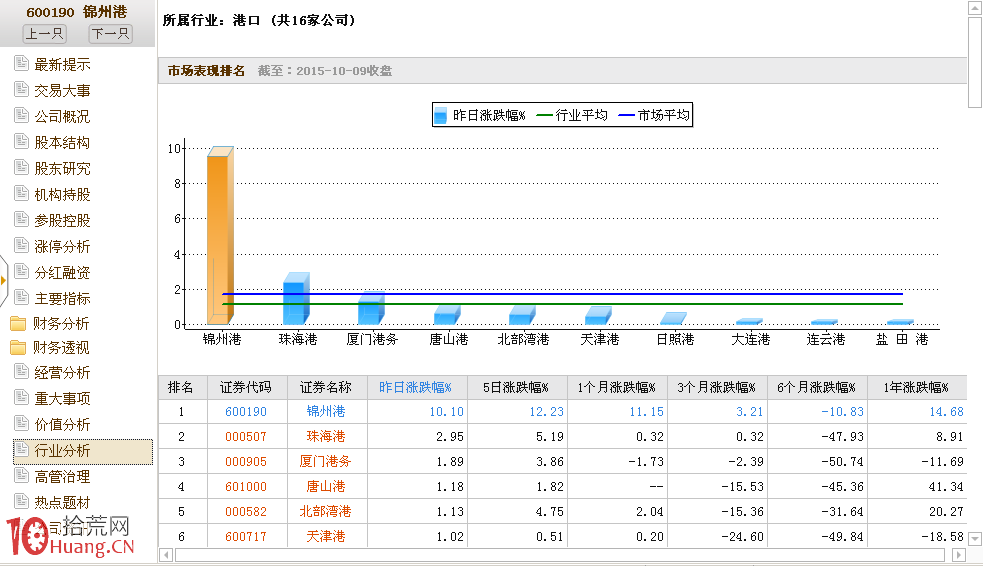This screenshot has width=983, height=566.
Task: Click the horizontal scrollbar left arrow
Action: pos(166,555)
